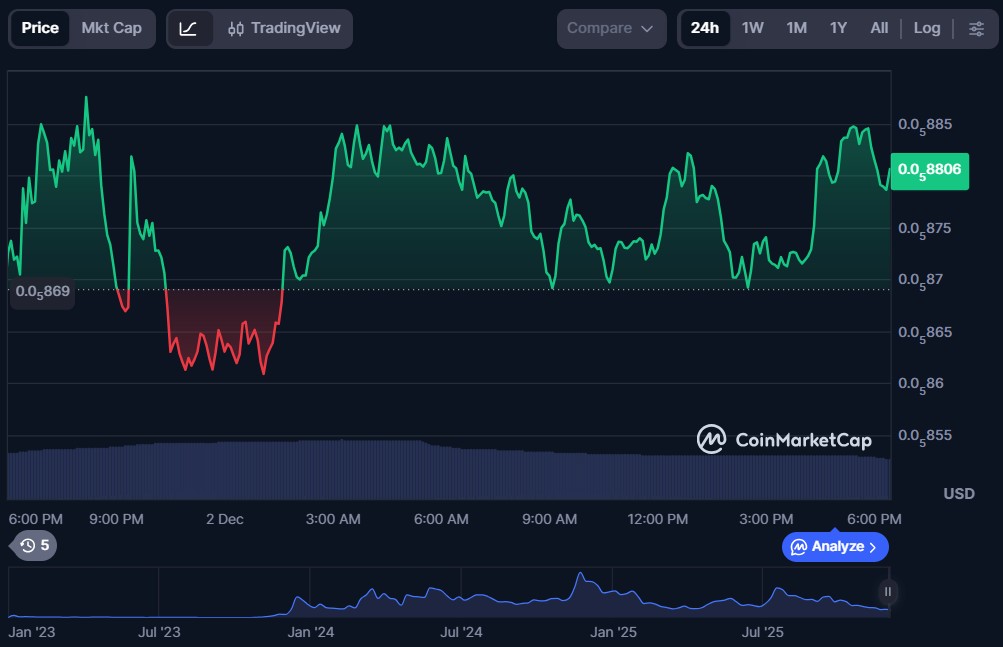Click the pause handle on the range selector

[887, 592]
